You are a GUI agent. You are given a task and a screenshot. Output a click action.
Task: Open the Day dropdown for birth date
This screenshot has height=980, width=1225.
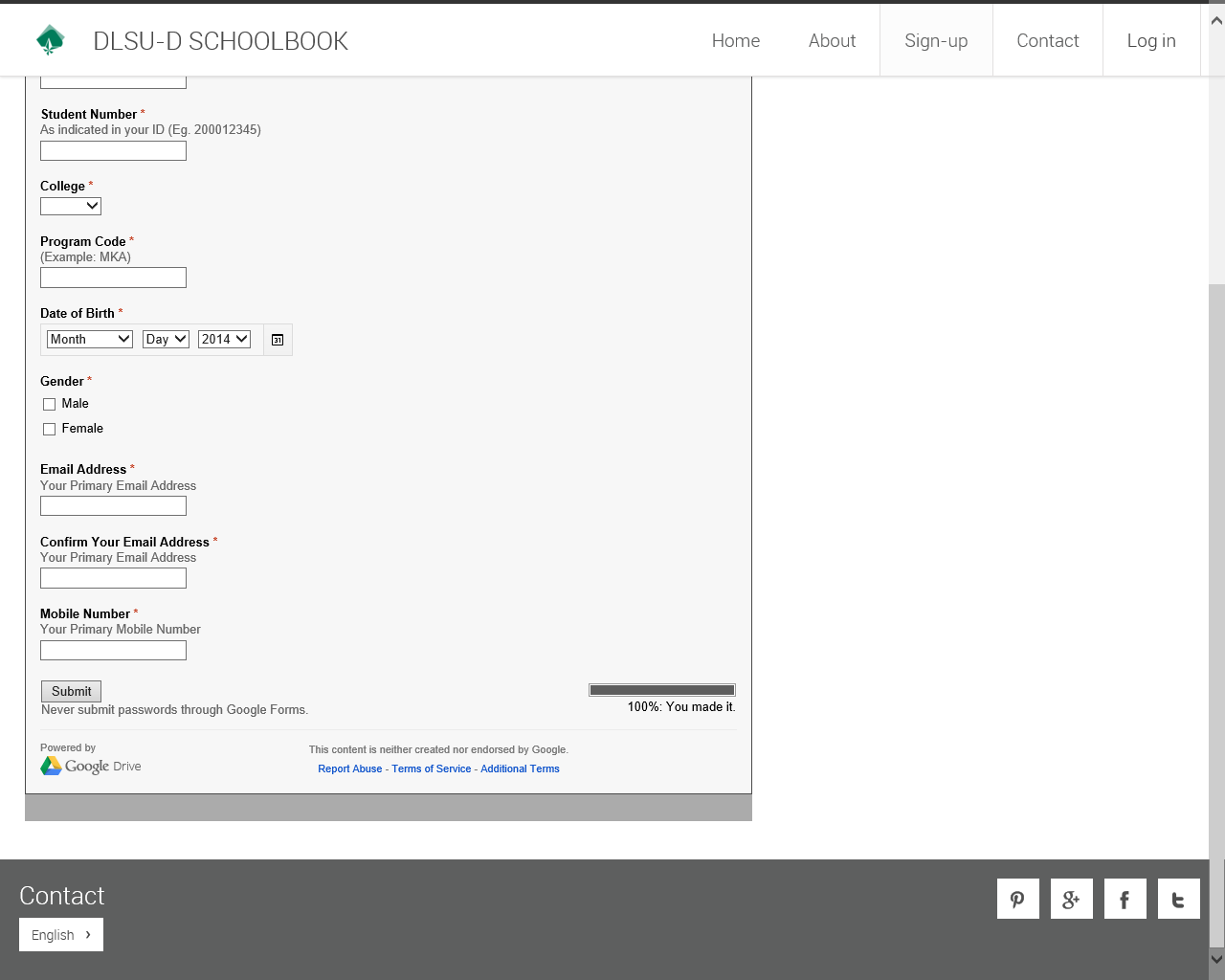166,339
